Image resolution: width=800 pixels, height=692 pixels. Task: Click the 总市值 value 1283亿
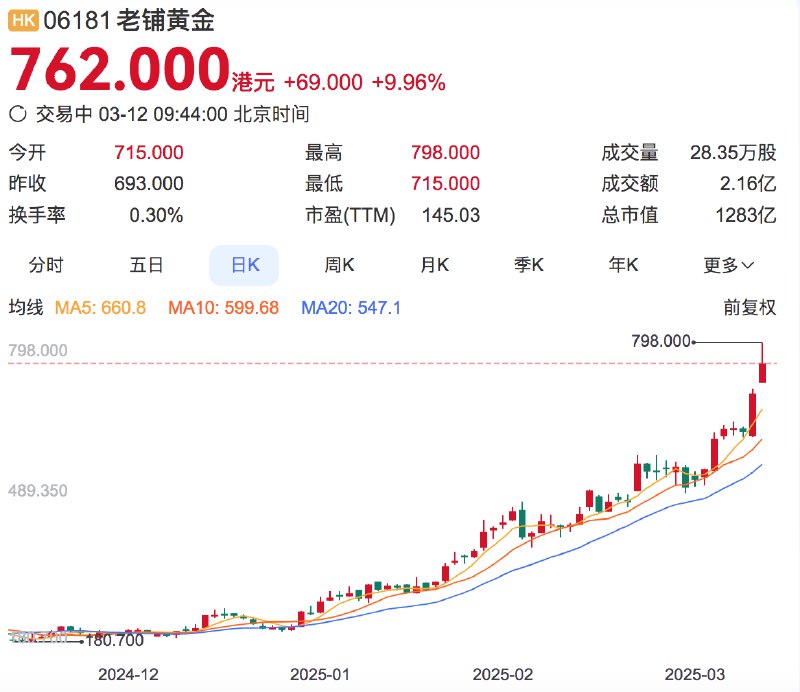pos(745,215)
